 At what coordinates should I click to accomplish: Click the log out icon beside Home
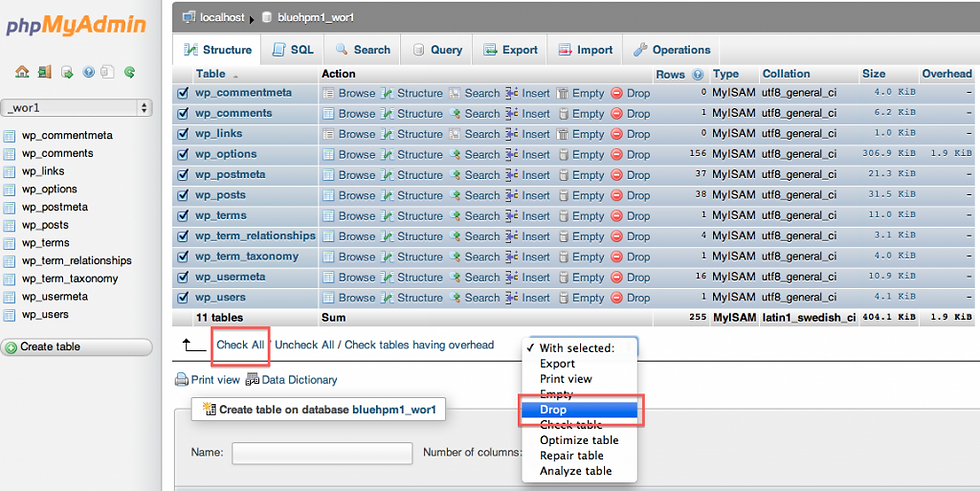coord(44,72)
